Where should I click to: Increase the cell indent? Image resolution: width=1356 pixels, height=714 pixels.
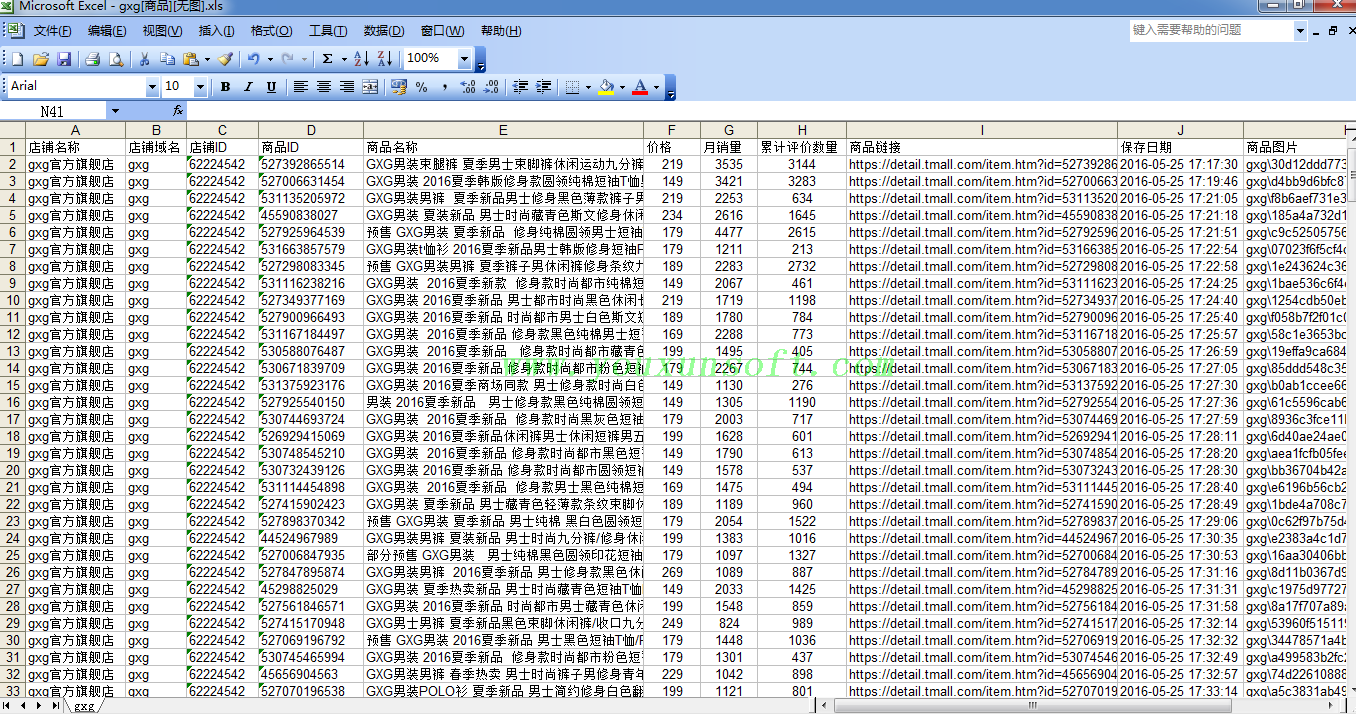point(543,87)
